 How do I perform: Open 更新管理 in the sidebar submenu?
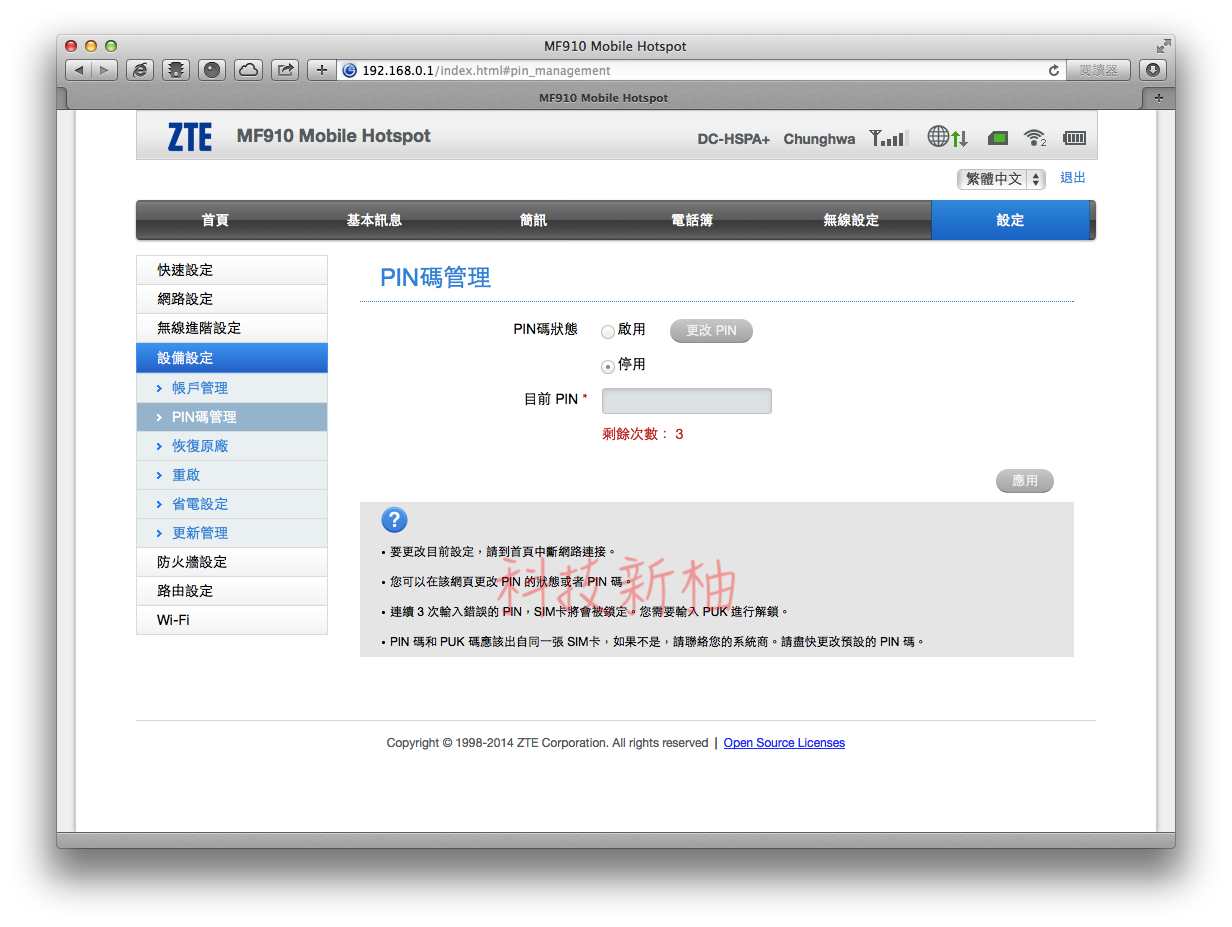pos(232,533)
